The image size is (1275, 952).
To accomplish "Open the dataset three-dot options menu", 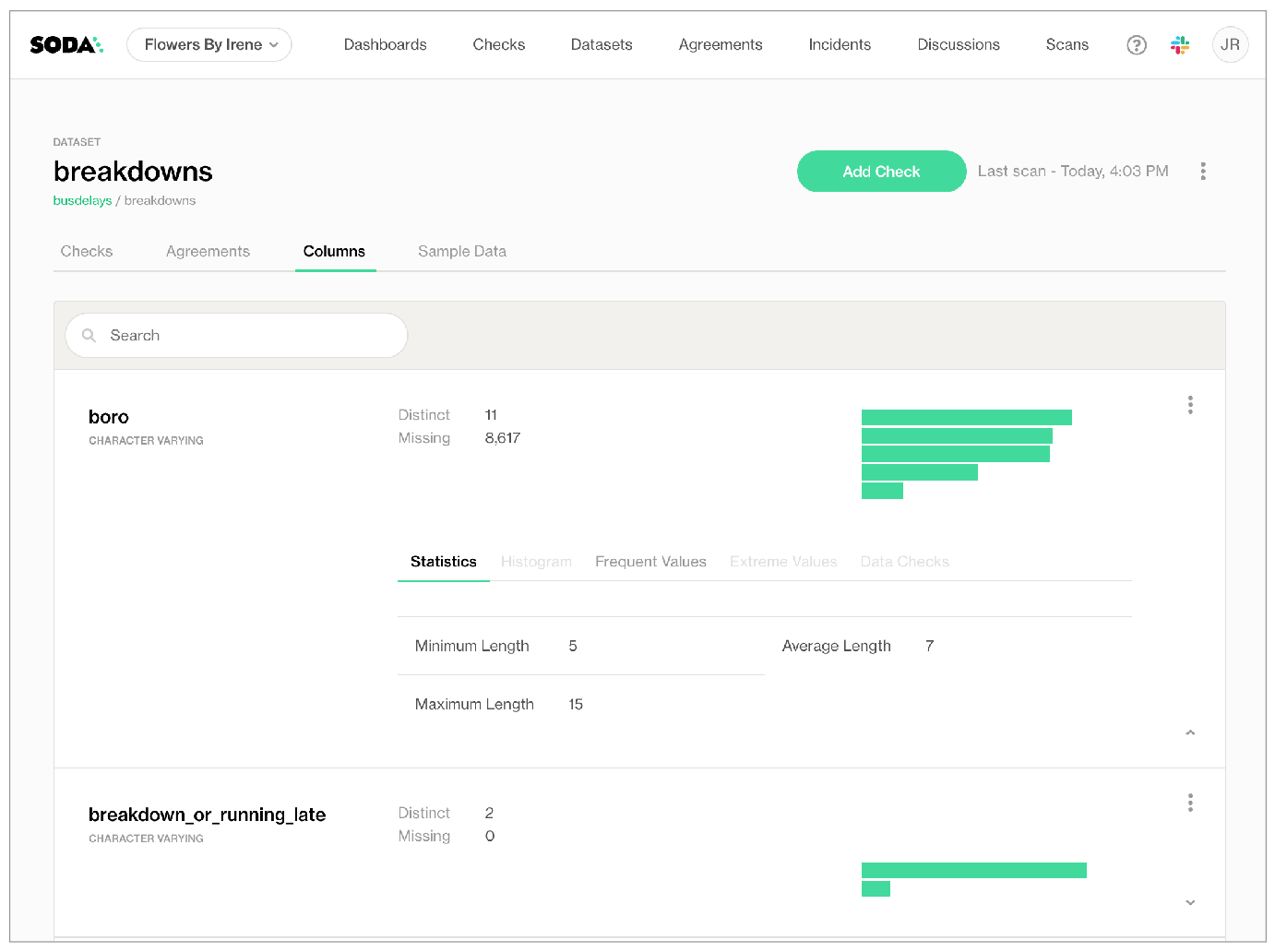I will tap(1202, 172).
